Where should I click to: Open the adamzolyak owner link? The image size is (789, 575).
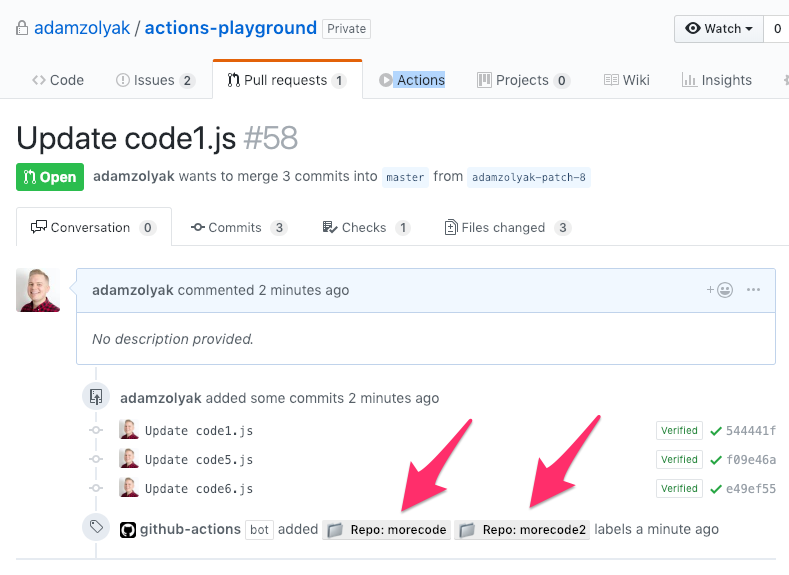point(82,28)
